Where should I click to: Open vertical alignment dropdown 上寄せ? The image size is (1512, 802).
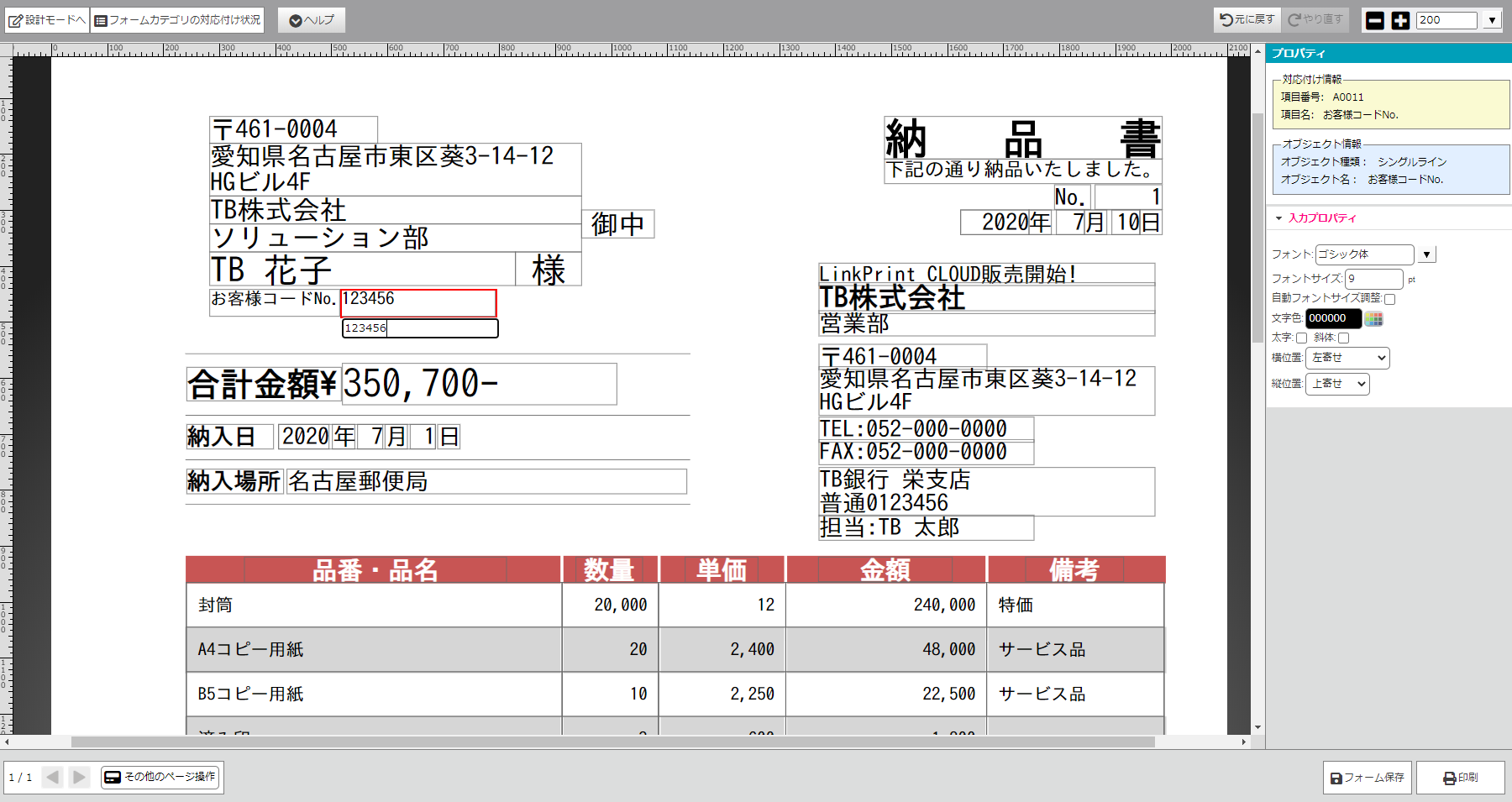1337,384
